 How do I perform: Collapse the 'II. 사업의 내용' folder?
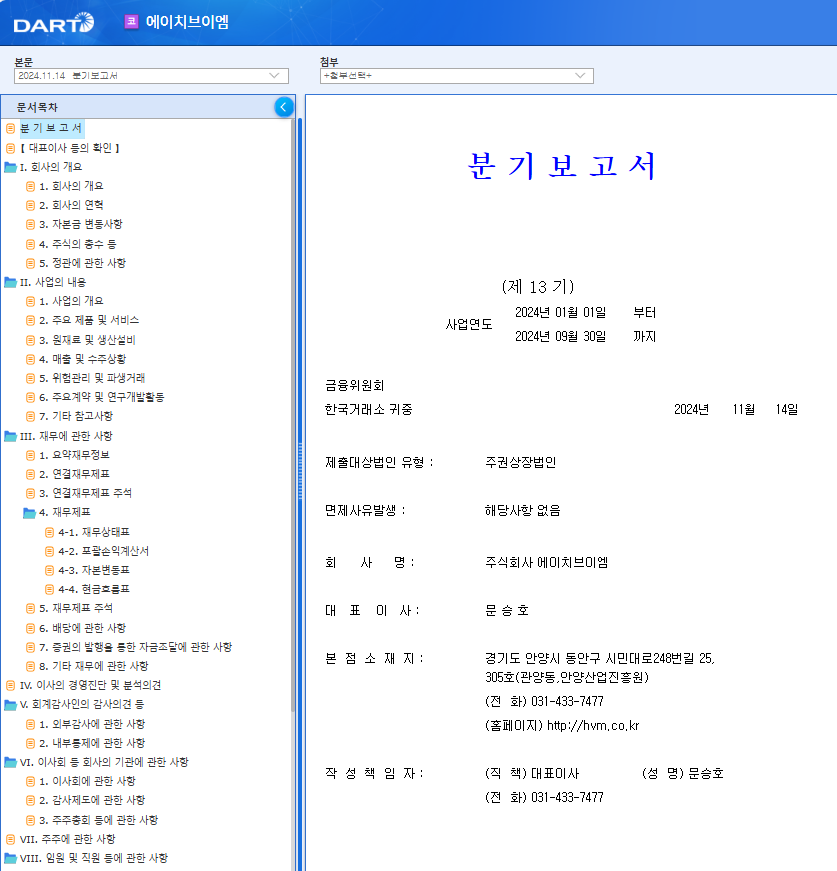tap(10, 282)
